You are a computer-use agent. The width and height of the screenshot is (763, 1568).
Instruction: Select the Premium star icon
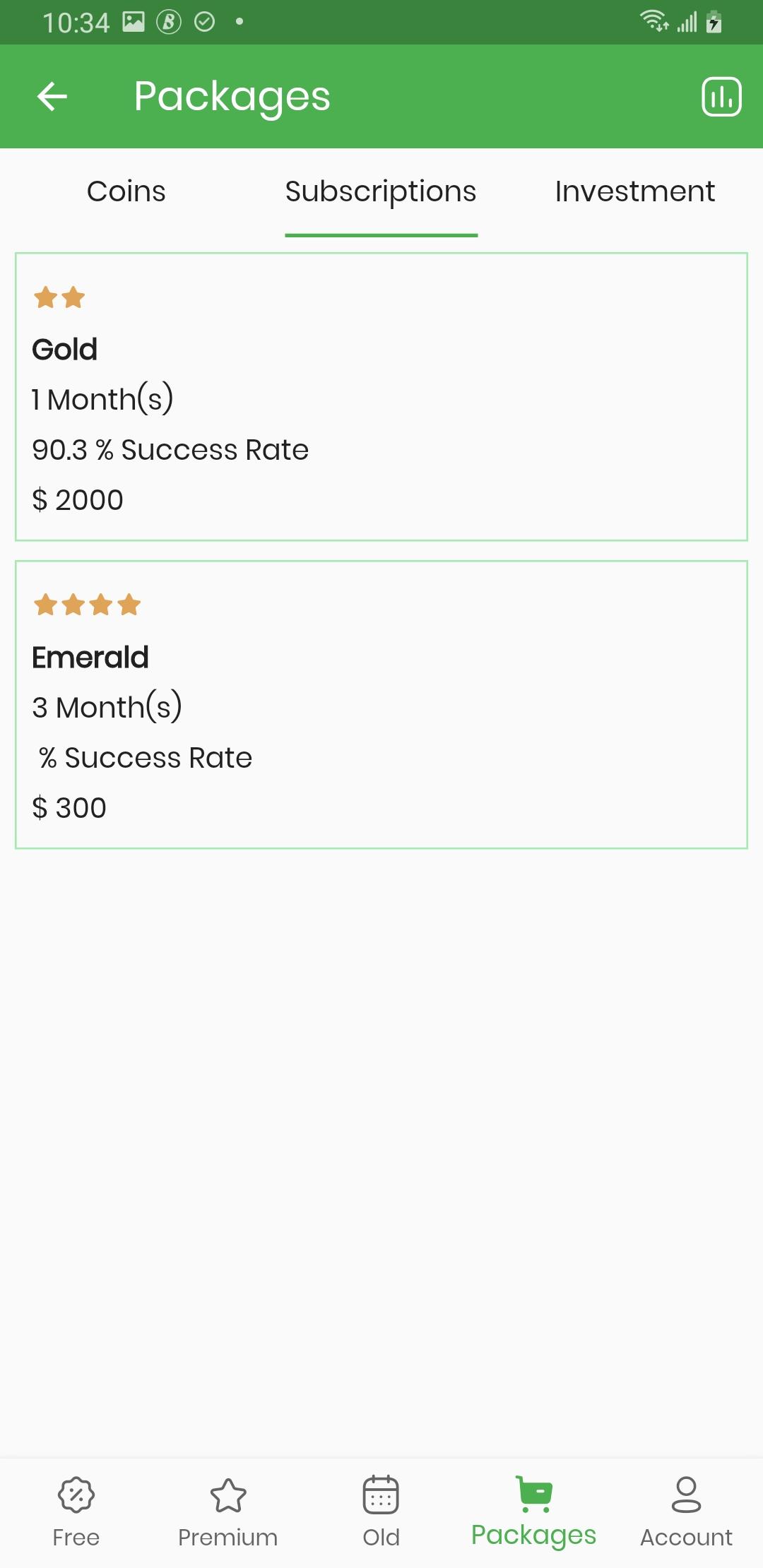pos(228,1495)
